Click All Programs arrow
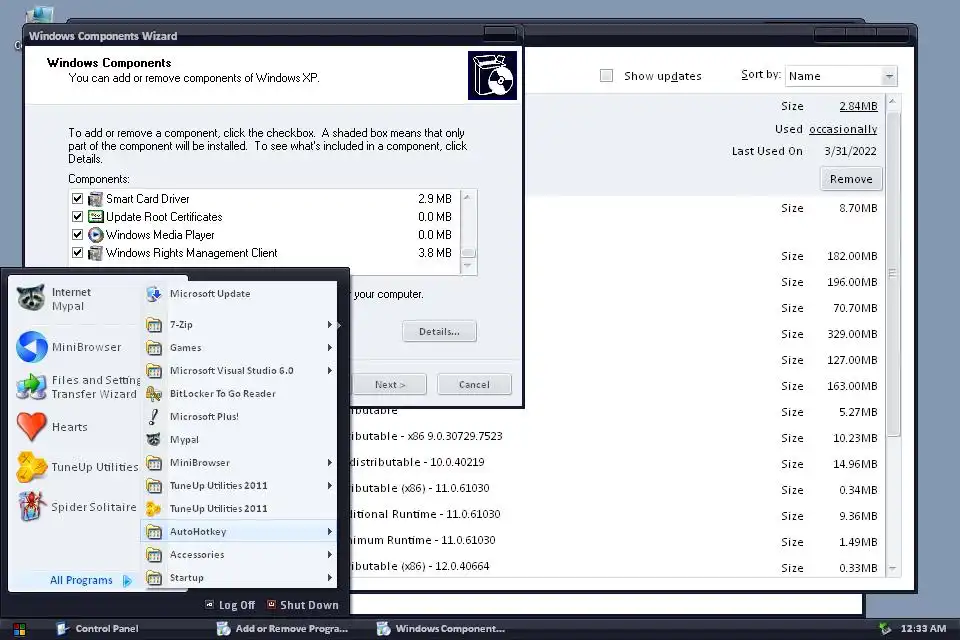This screenshot has width=960, height=640. (127, 581)
